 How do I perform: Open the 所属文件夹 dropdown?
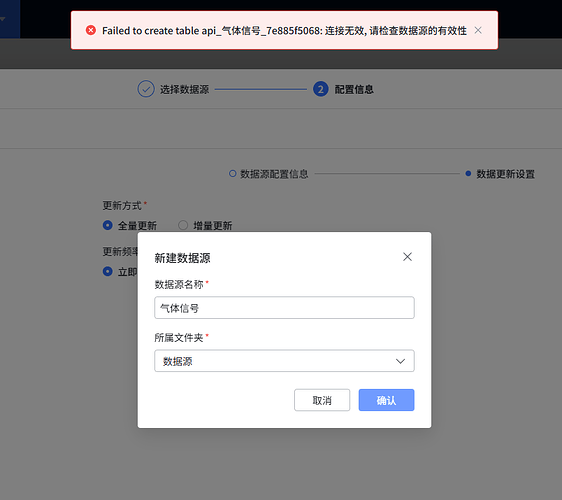[x=284, y=361]
